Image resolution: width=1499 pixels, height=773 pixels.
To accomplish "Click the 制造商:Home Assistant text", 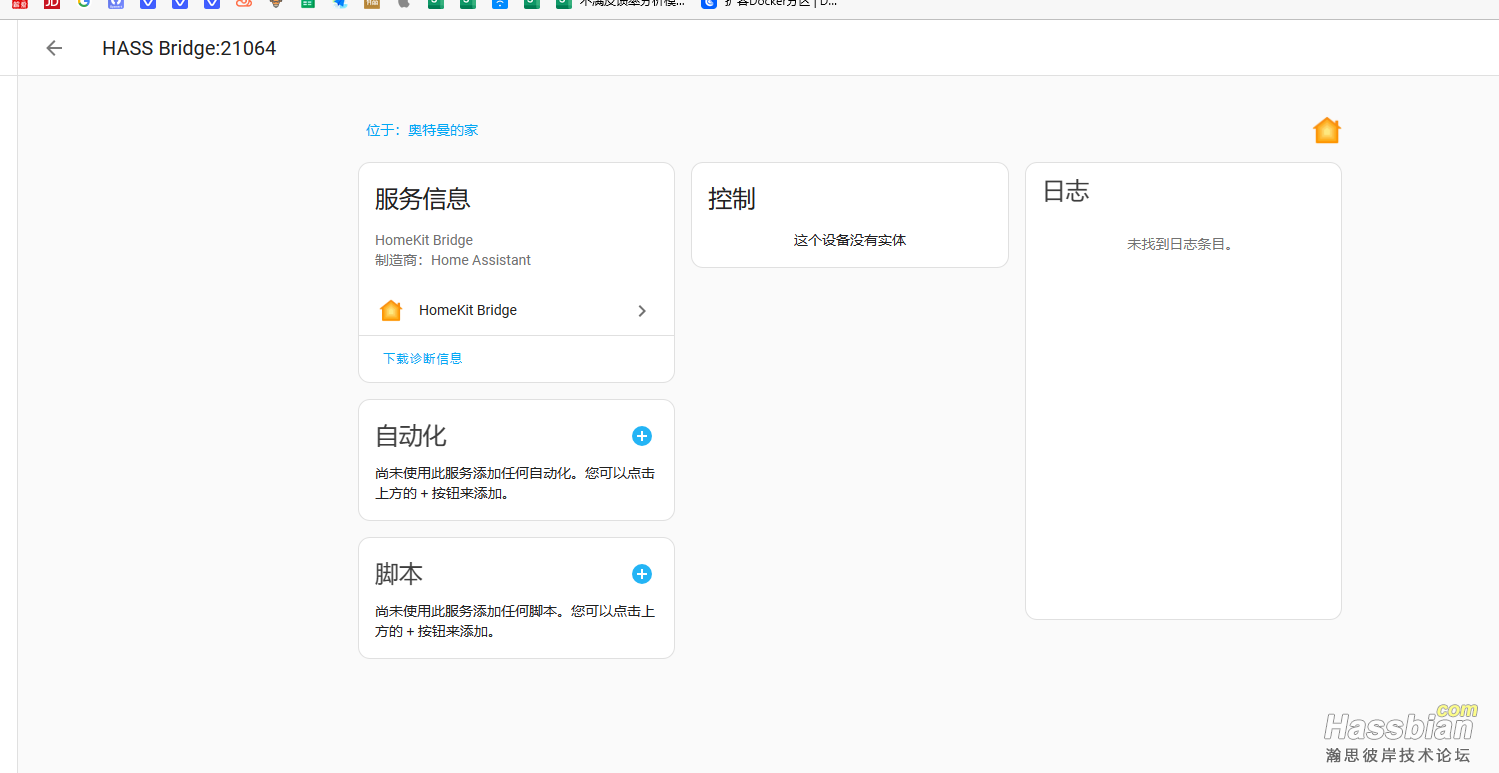I will point(453,260).
